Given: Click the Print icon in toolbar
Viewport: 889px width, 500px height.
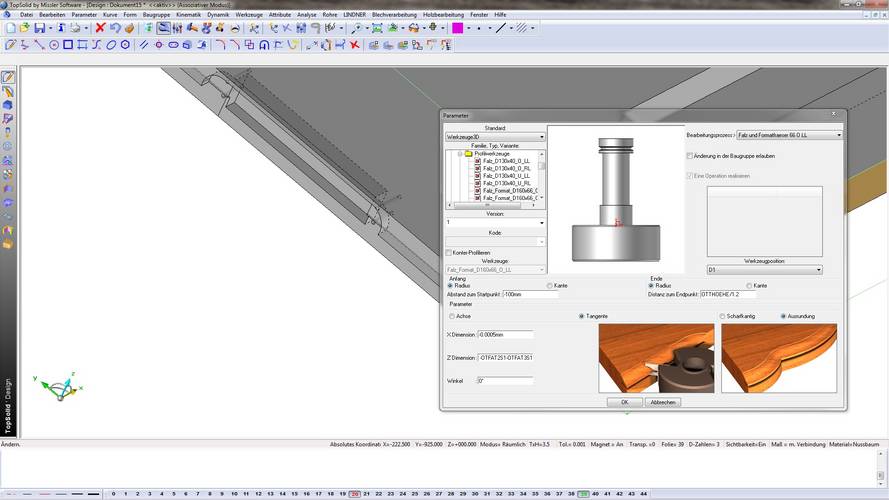Looking at the screenshot, I should point(75,28).
